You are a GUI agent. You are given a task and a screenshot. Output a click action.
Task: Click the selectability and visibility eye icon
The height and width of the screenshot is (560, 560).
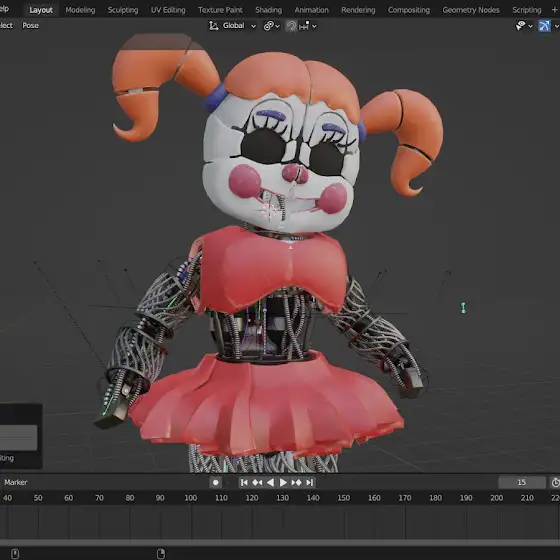pos(521,26)
